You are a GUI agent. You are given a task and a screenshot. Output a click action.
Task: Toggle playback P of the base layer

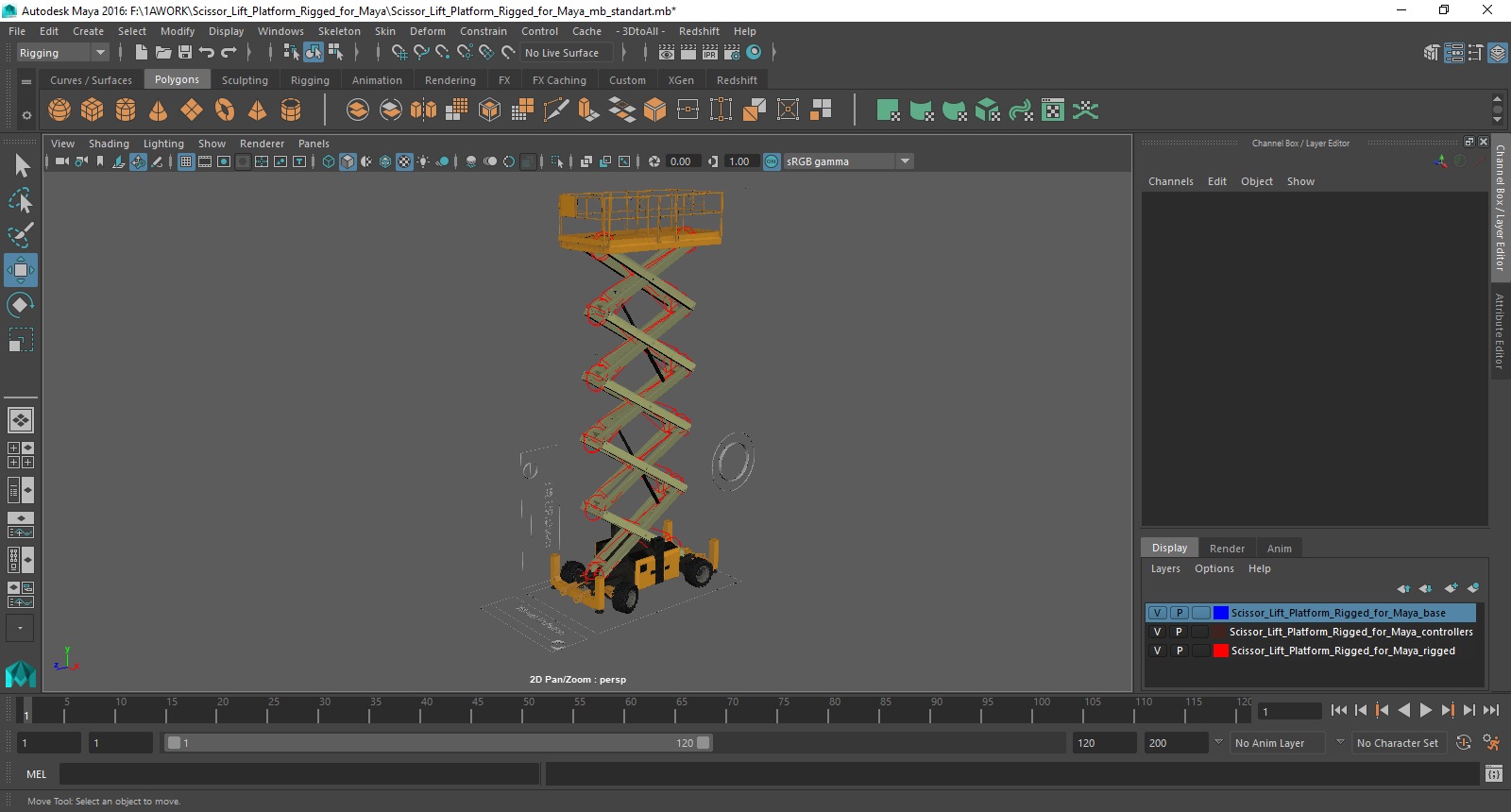1179,613
